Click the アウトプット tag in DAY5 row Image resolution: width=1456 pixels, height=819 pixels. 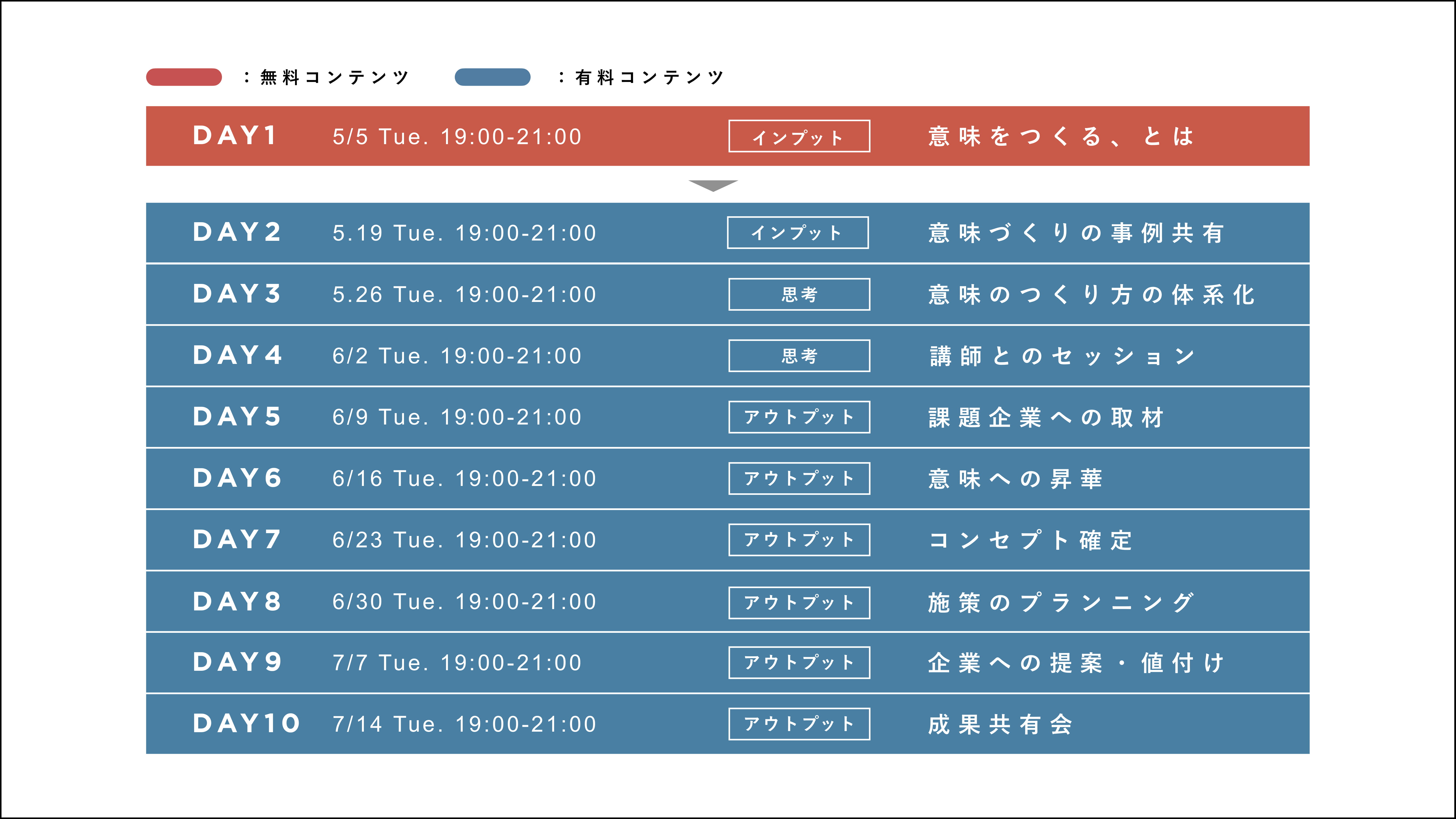[799, 417]
